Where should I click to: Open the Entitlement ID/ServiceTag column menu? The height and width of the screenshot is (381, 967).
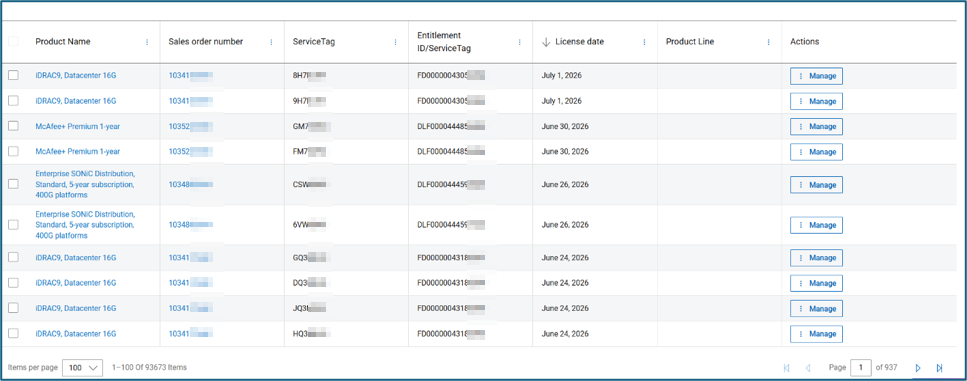coord(519,43)
